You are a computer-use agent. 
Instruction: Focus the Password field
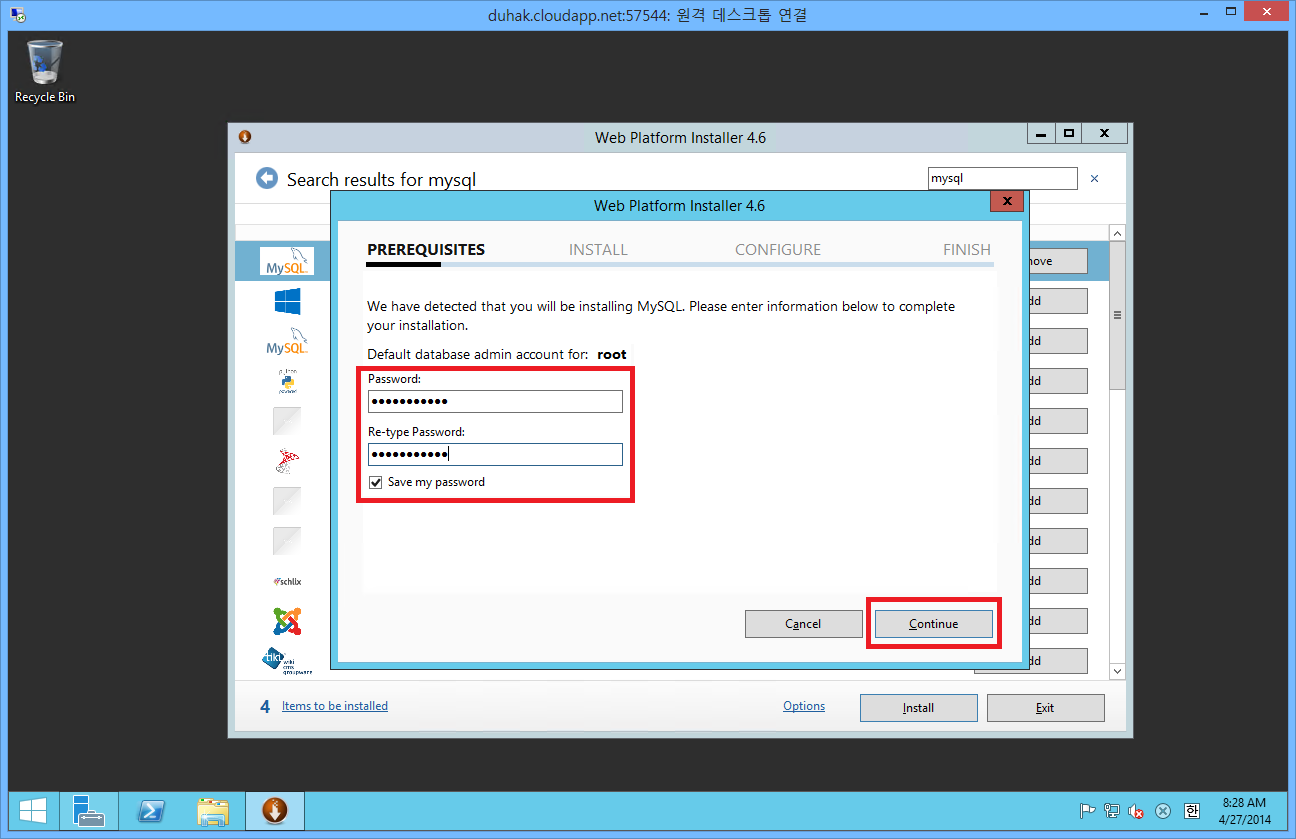495,401
